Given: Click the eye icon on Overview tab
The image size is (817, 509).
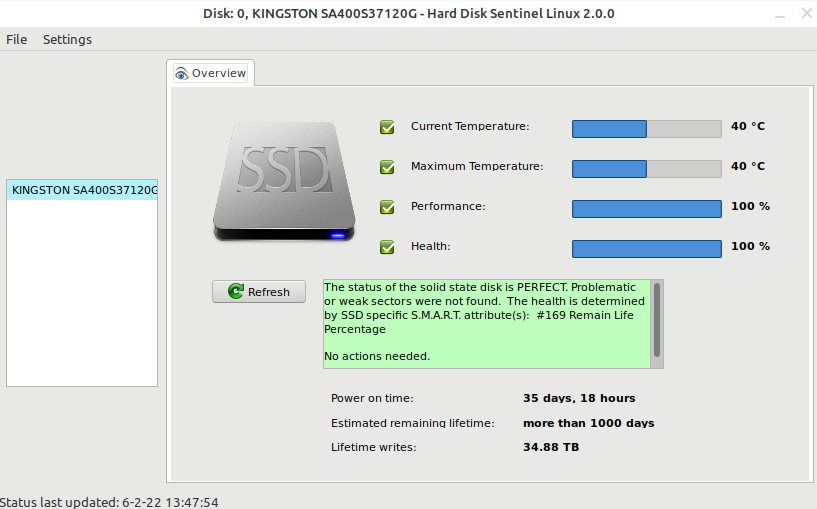Looking at the screenshot, I should click(181, 73).
